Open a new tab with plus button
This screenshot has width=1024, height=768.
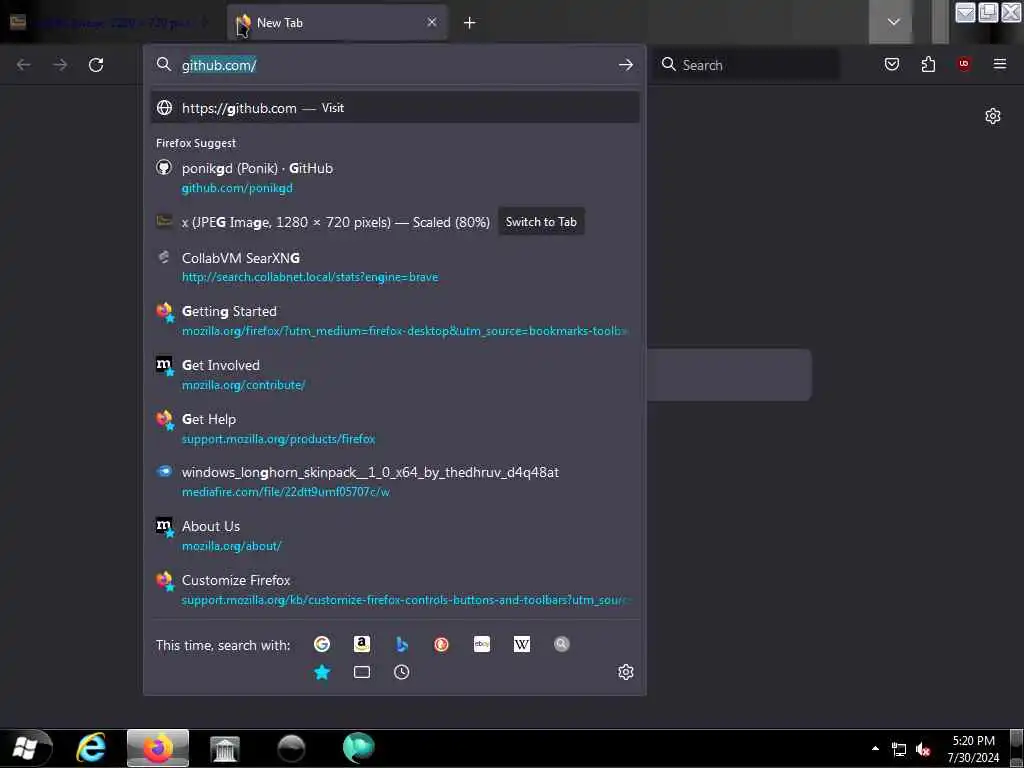[x=470, y=23]
